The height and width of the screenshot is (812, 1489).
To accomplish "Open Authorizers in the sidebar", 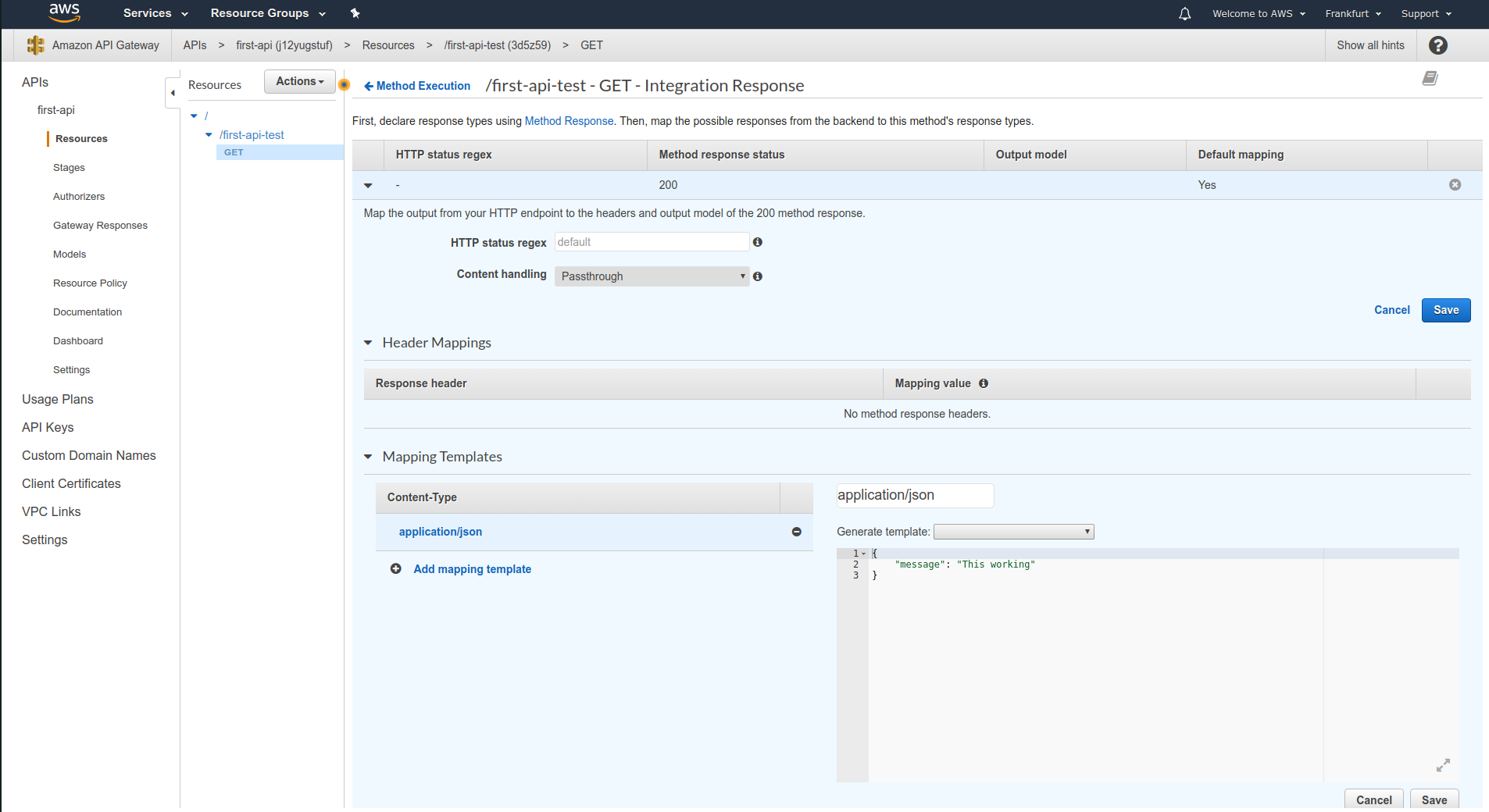I will click(x=79, y=197).
